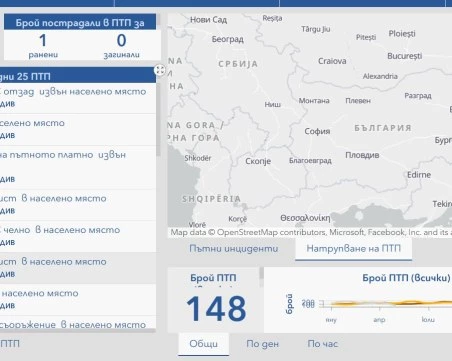
Task: Select the 'челно в населено място' list row
Action: pos(78,236)
